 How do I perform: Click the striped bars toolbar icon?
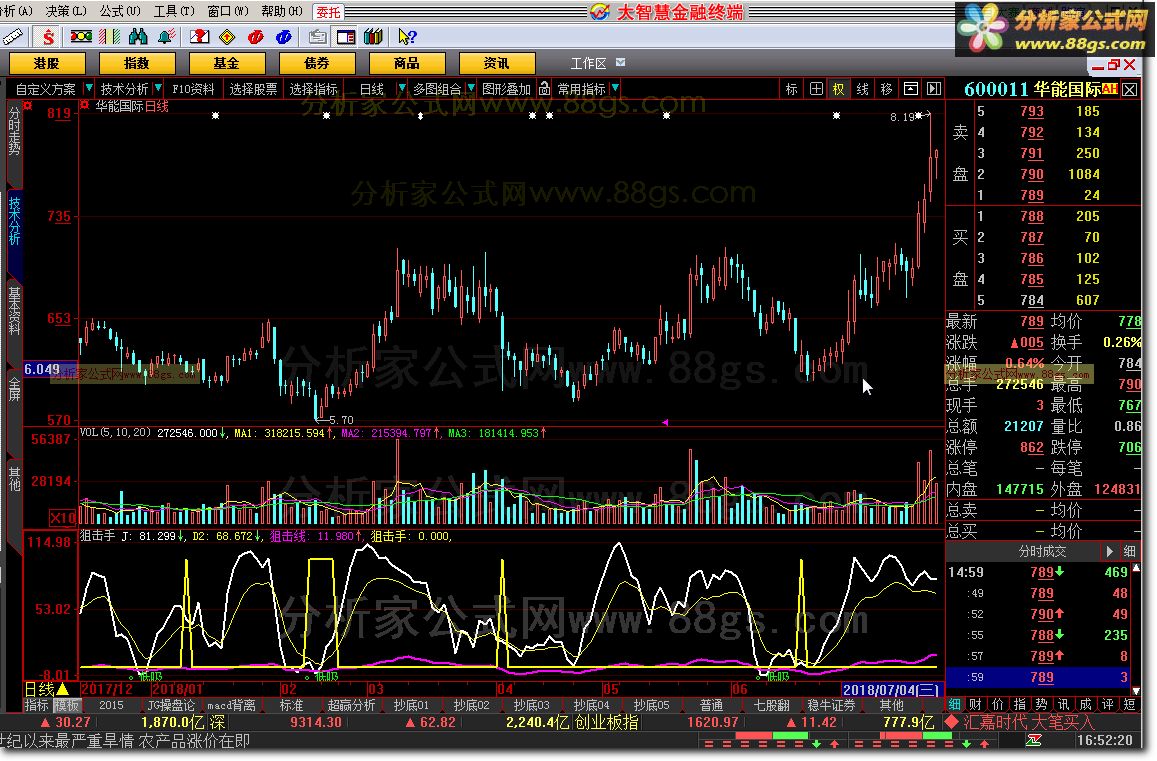click(x=109, y=36)
